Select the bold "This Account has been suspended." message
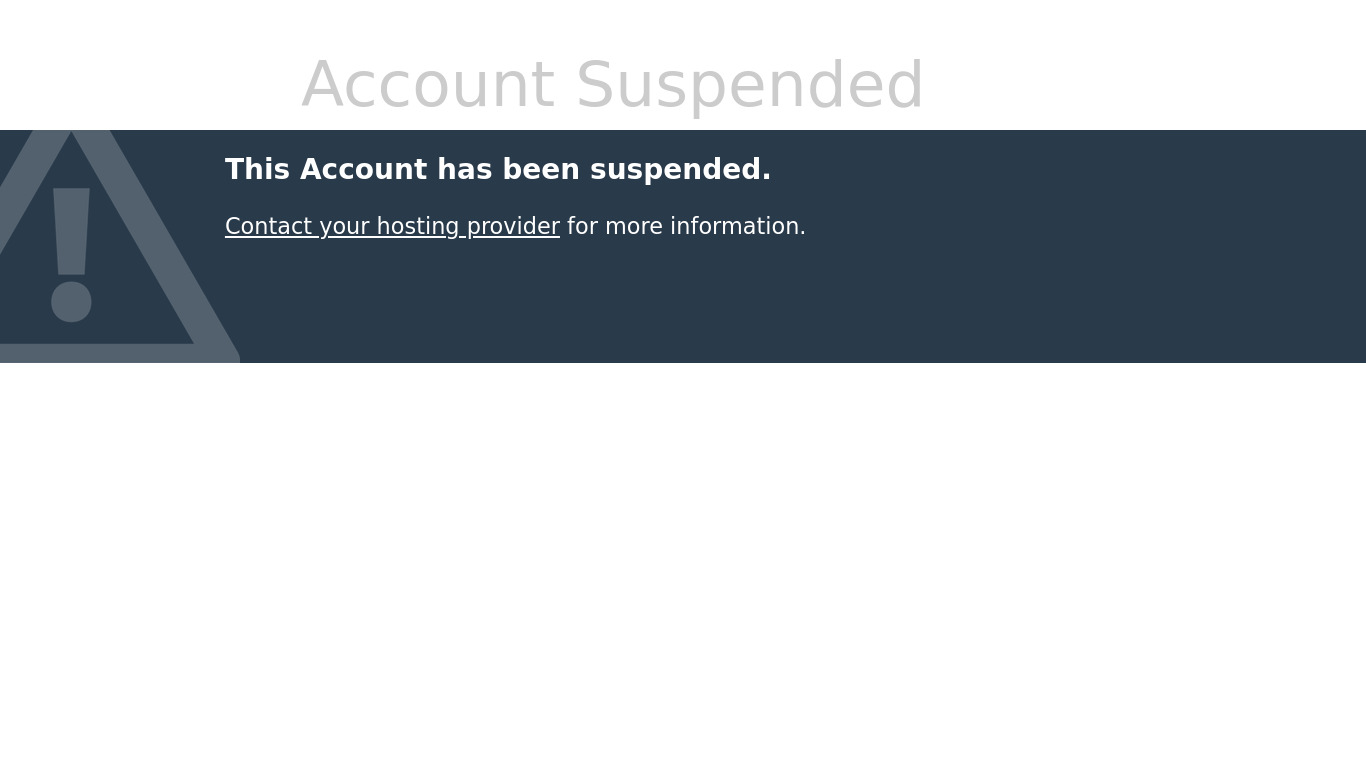Image resolution: width=1366 pixels, height=768 pixels. coord(498,170)
